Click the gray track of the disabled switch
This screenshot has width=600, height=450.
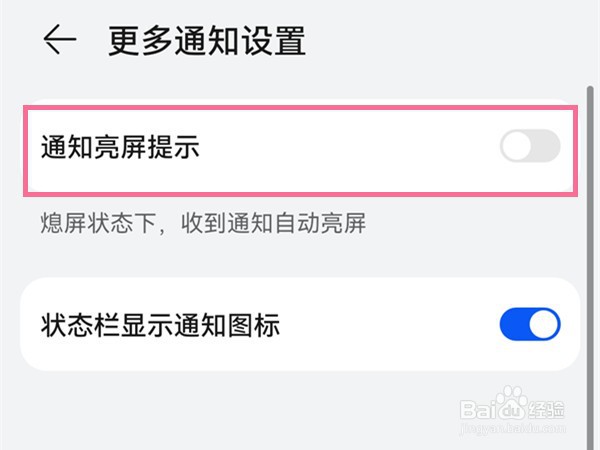tap(547, 148)
